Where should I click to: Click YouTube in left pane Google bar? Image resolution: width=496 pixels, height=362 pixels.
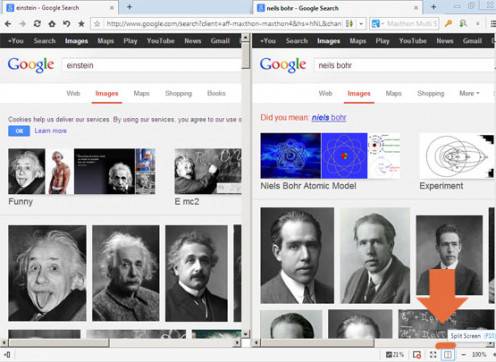[x=161, y=41]
